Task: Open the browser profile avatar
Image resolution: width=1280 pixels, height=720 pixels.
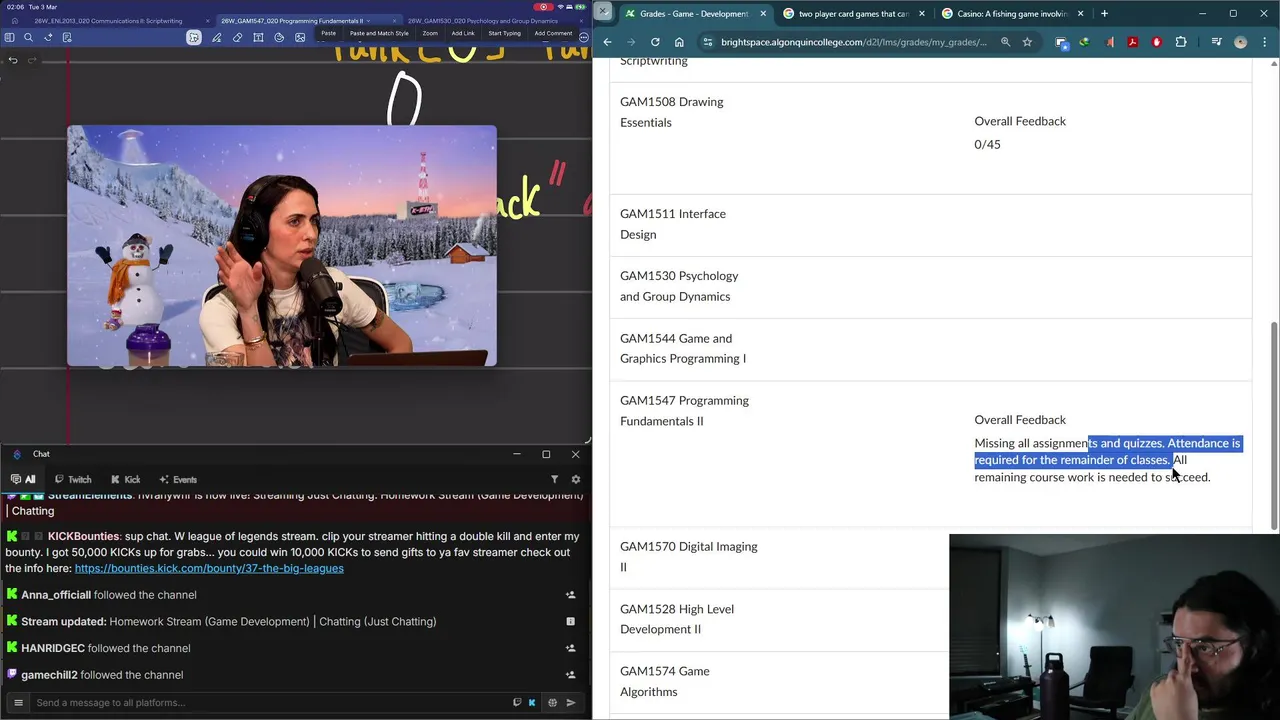Action: (1241, 42)
